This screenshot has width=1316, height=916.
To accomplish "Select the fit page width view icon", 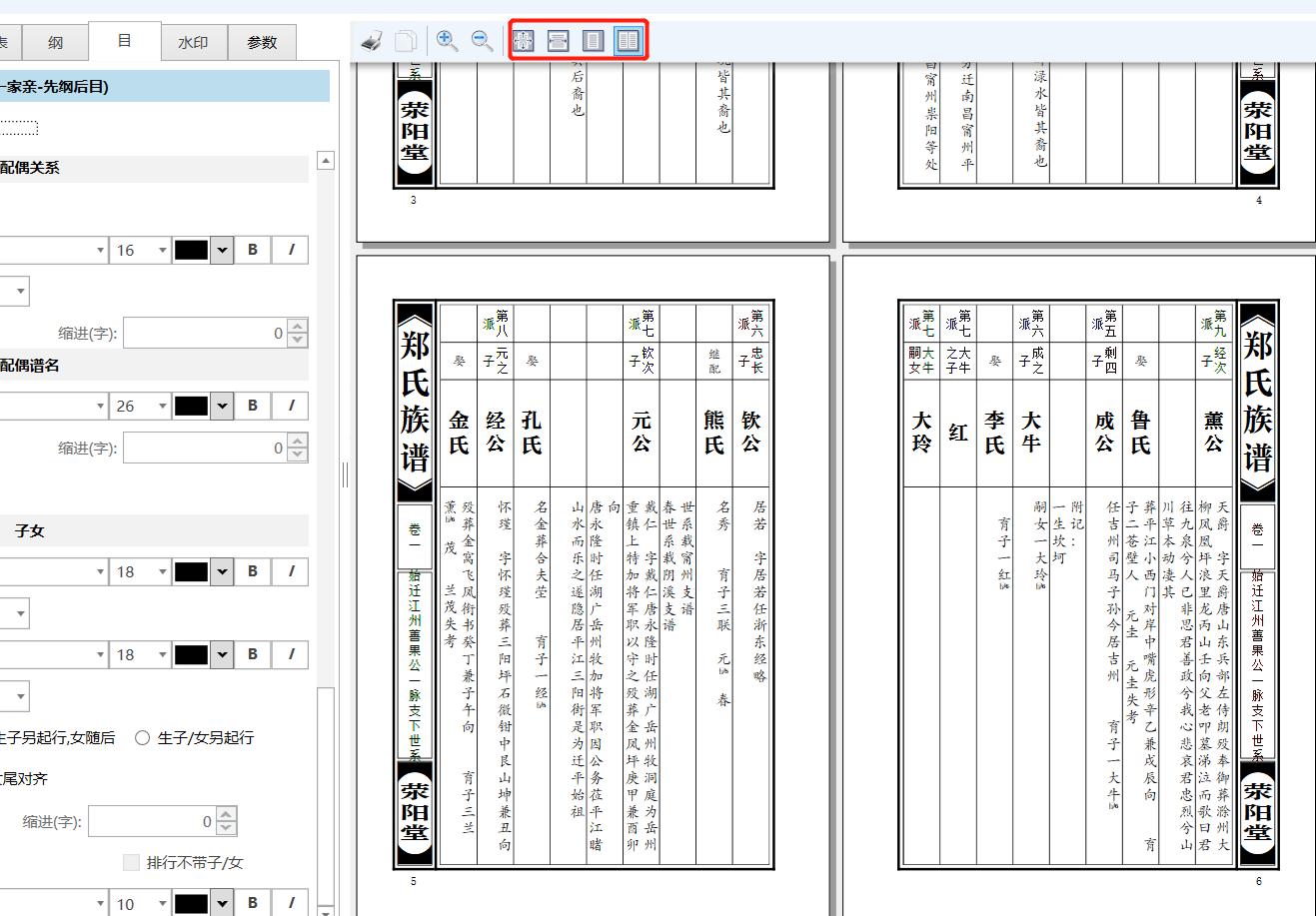I will click(559, 41).
